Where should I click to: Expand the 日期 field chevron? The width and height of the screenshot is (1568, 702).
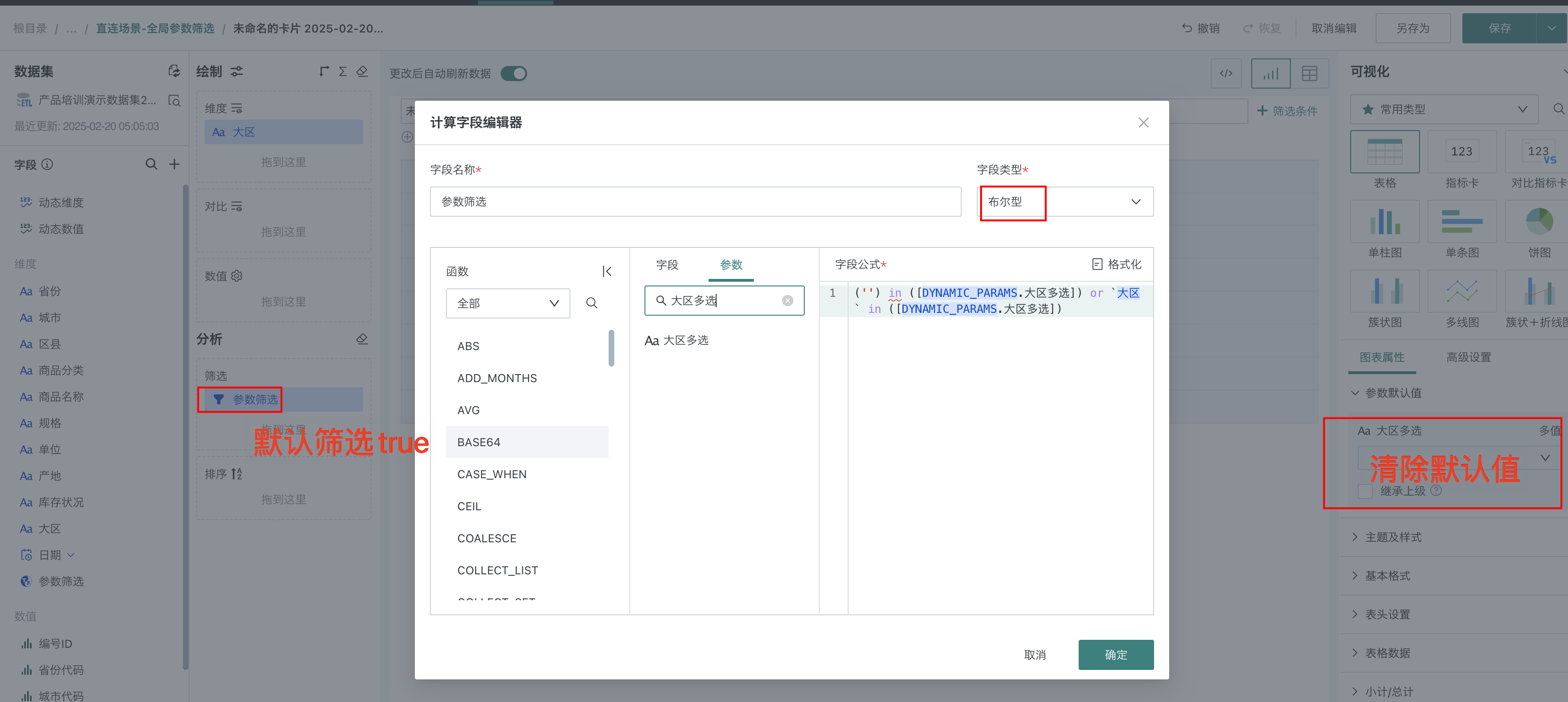coord(71,555)
